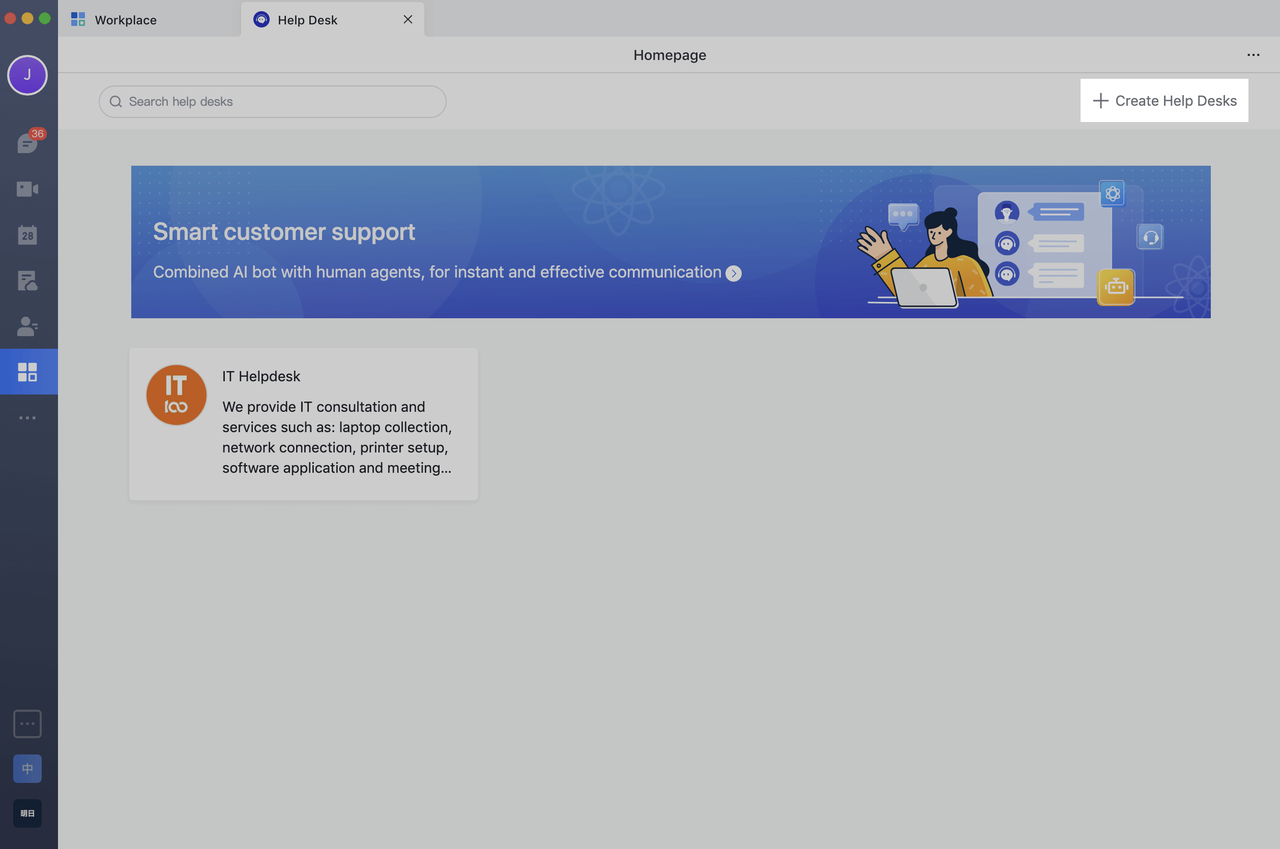Screen dimensions: 1280x849
Task: Switch to the Workplace tab
Action: (125, 19)
